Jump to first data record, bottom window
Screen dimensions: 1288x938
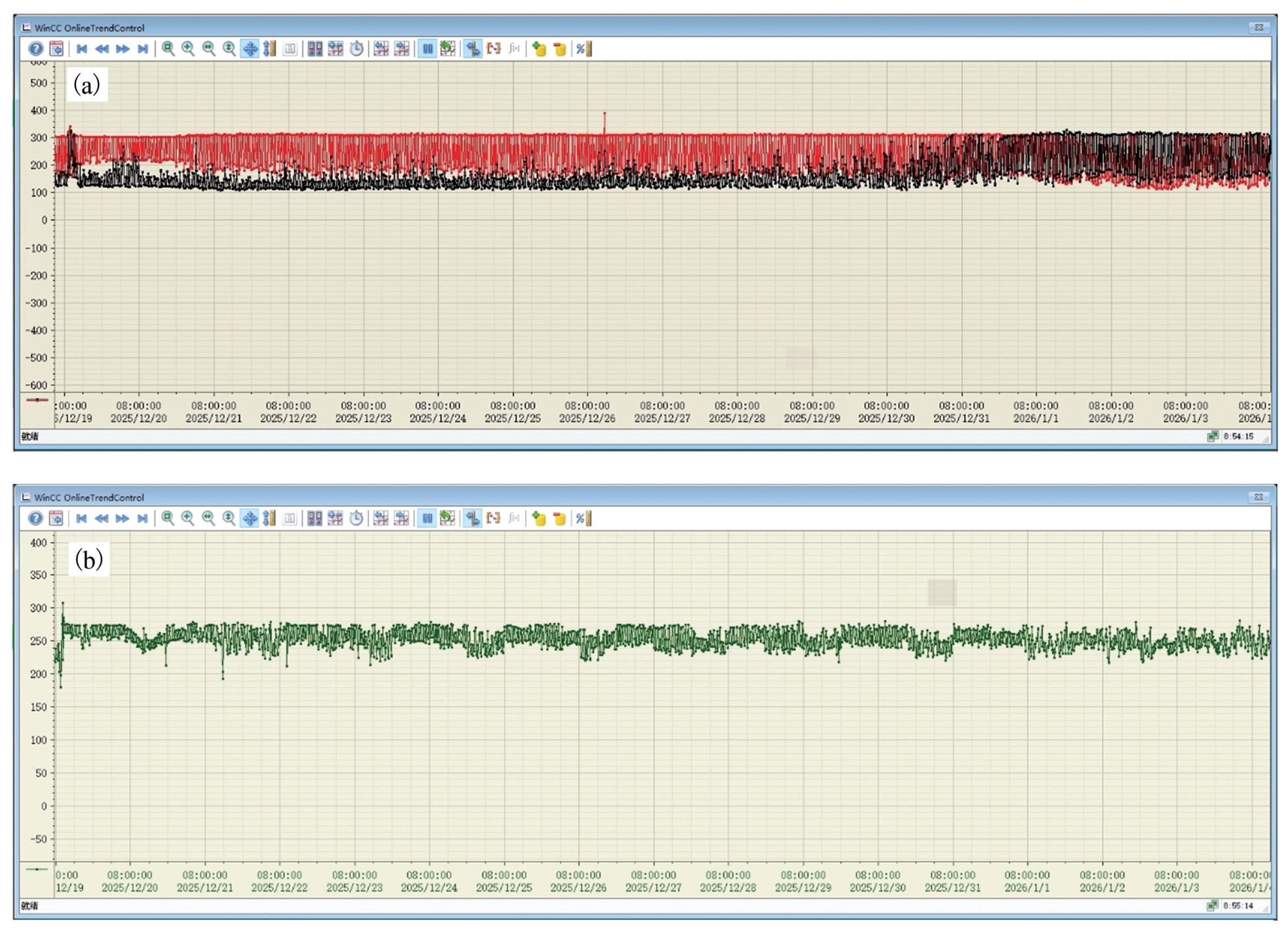[x=82, y=518]
